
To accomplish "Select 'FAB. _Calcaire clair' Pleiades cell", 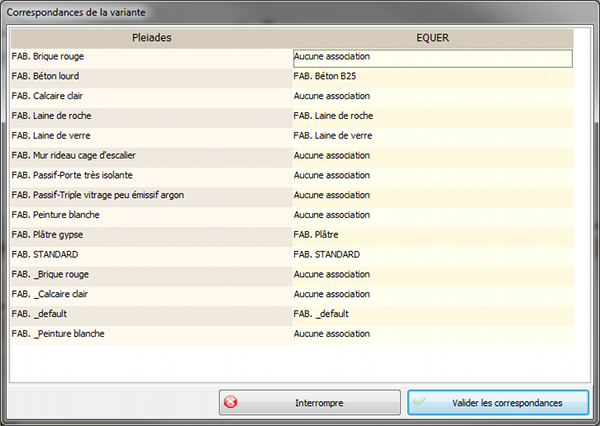I will pyautogui.click(x=152, y=296).
